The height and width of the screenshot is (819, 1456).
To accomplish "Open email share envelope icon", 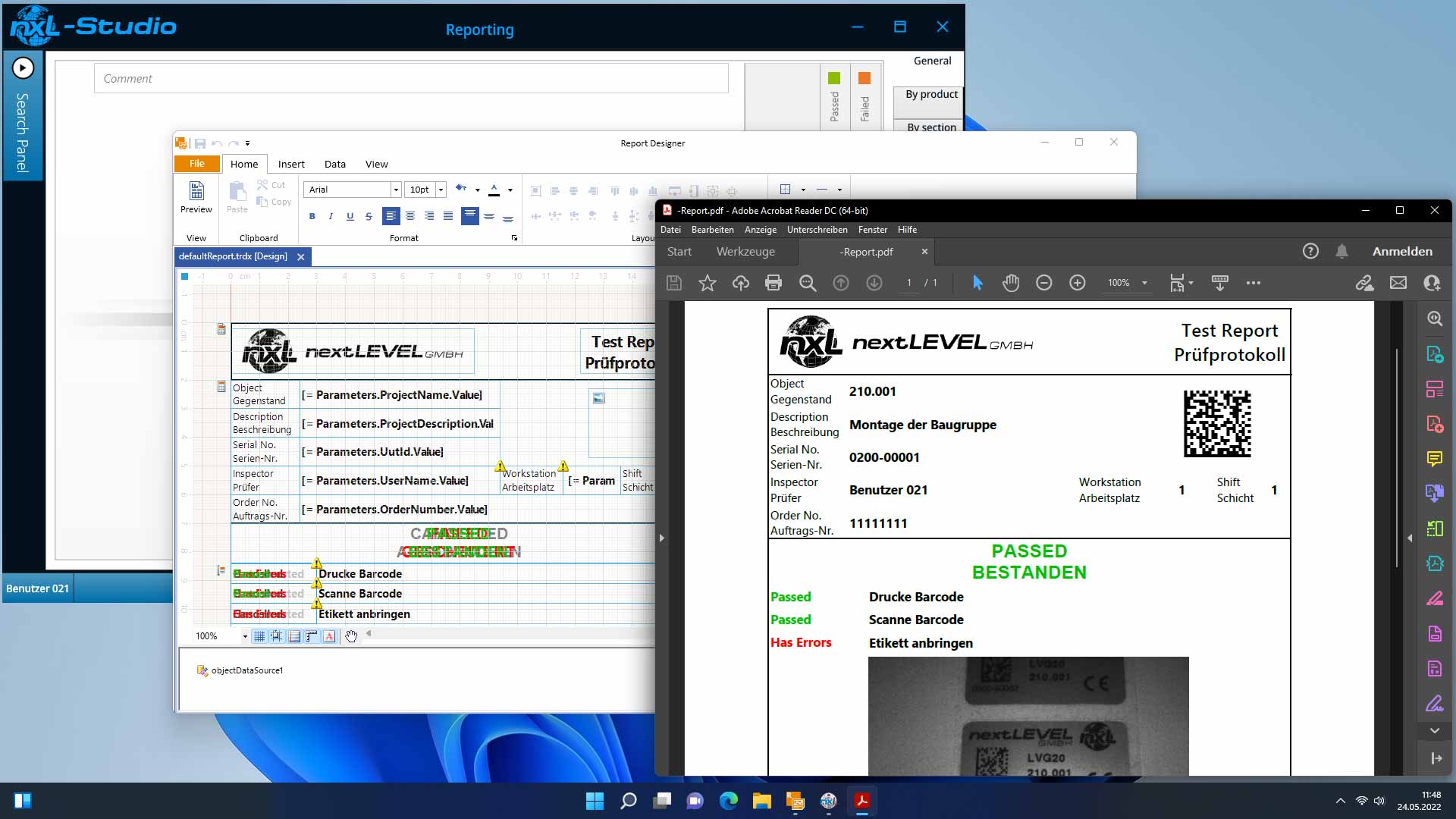I will 1398,283.
